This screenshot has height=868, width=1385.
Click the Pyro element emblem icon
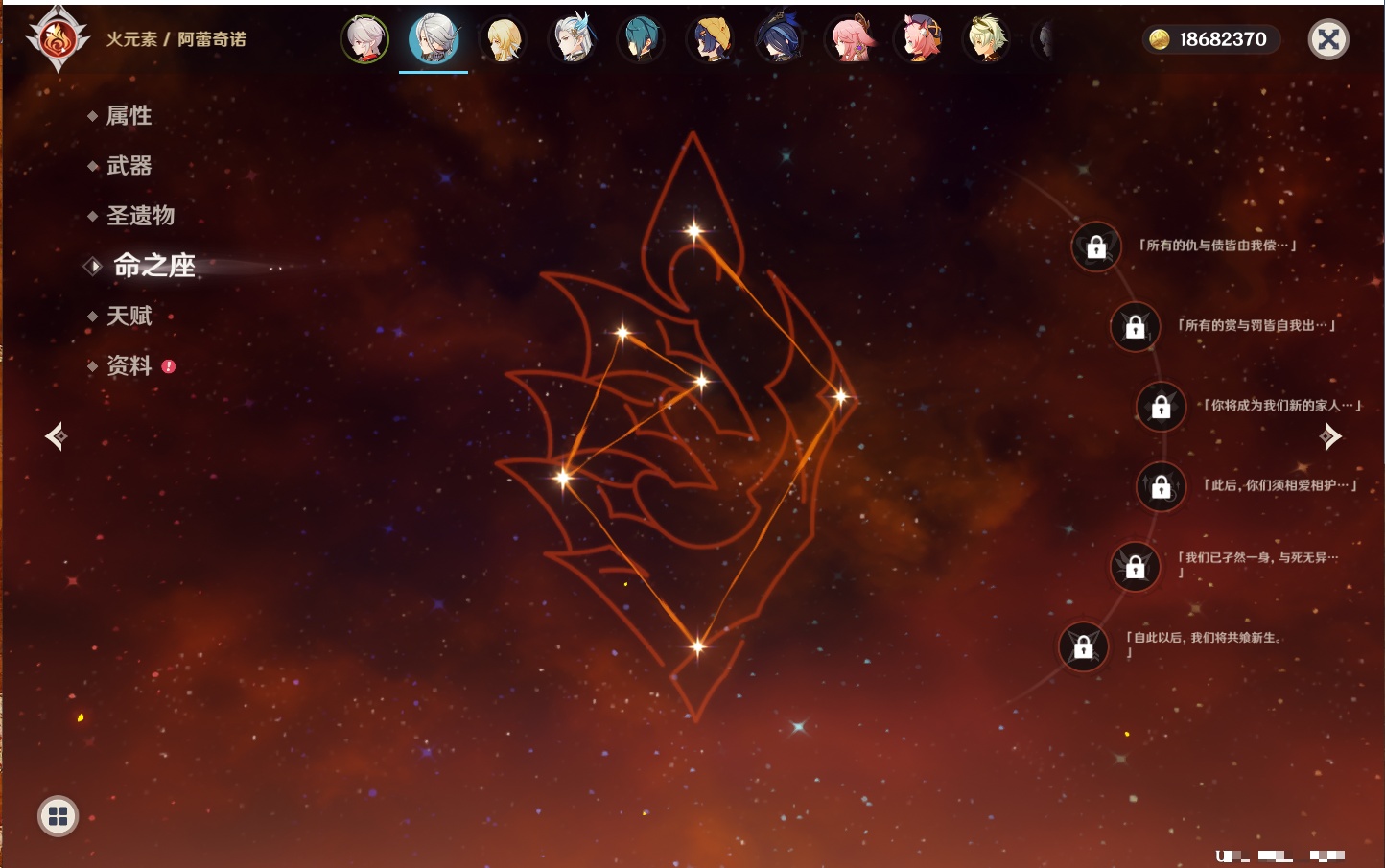point(58,39)
